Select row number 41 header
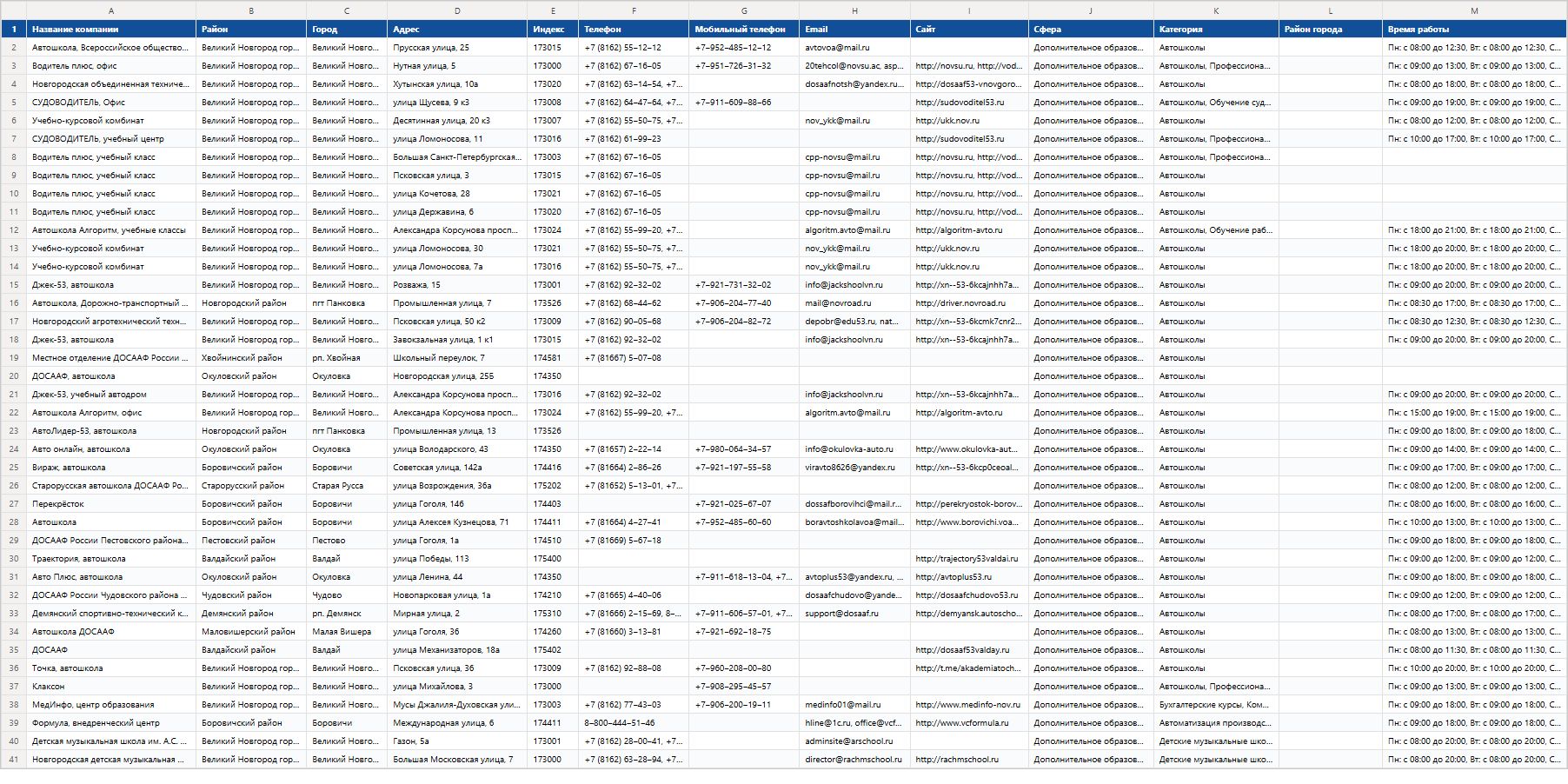Viewport: 1568px width, 784px height. tap(14, 760)
